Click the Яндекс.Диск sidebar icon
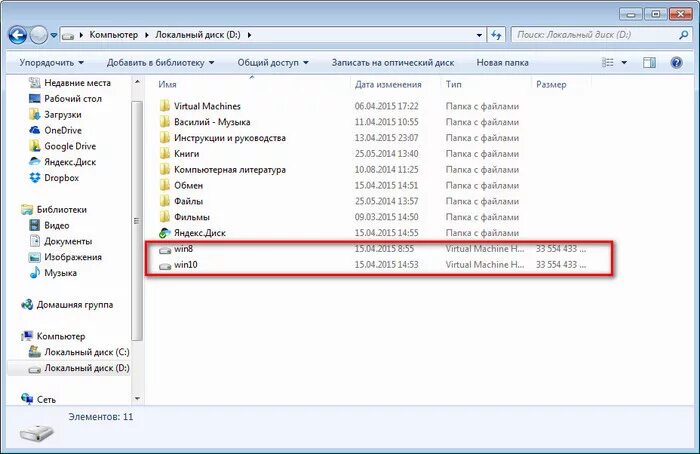This screenshot has height=454, width=700. coord(34,162)
